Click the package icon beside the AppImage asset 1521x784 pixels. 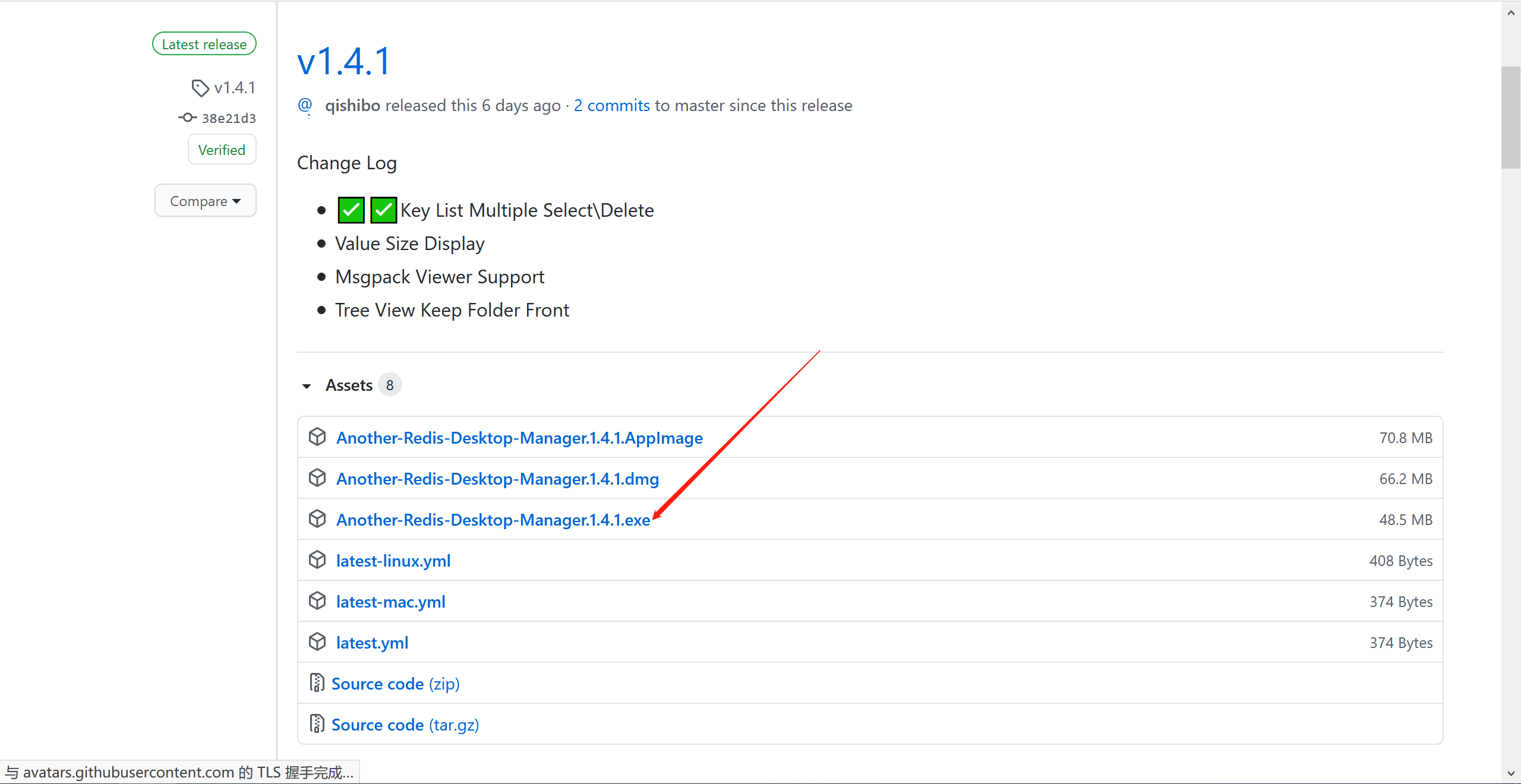tap(317, 437)
